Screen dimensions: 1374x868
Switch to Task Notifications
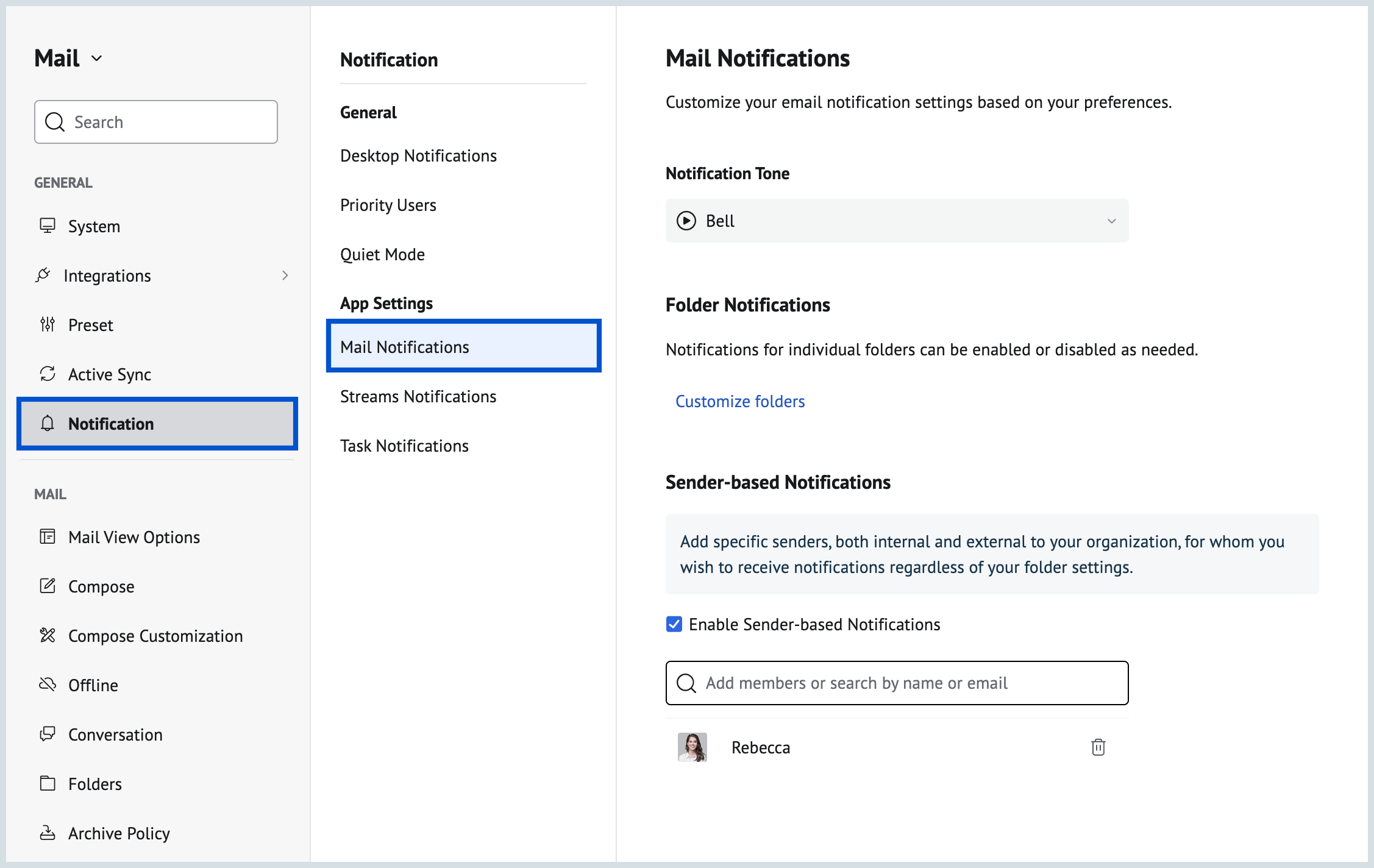tap(404, 445)
